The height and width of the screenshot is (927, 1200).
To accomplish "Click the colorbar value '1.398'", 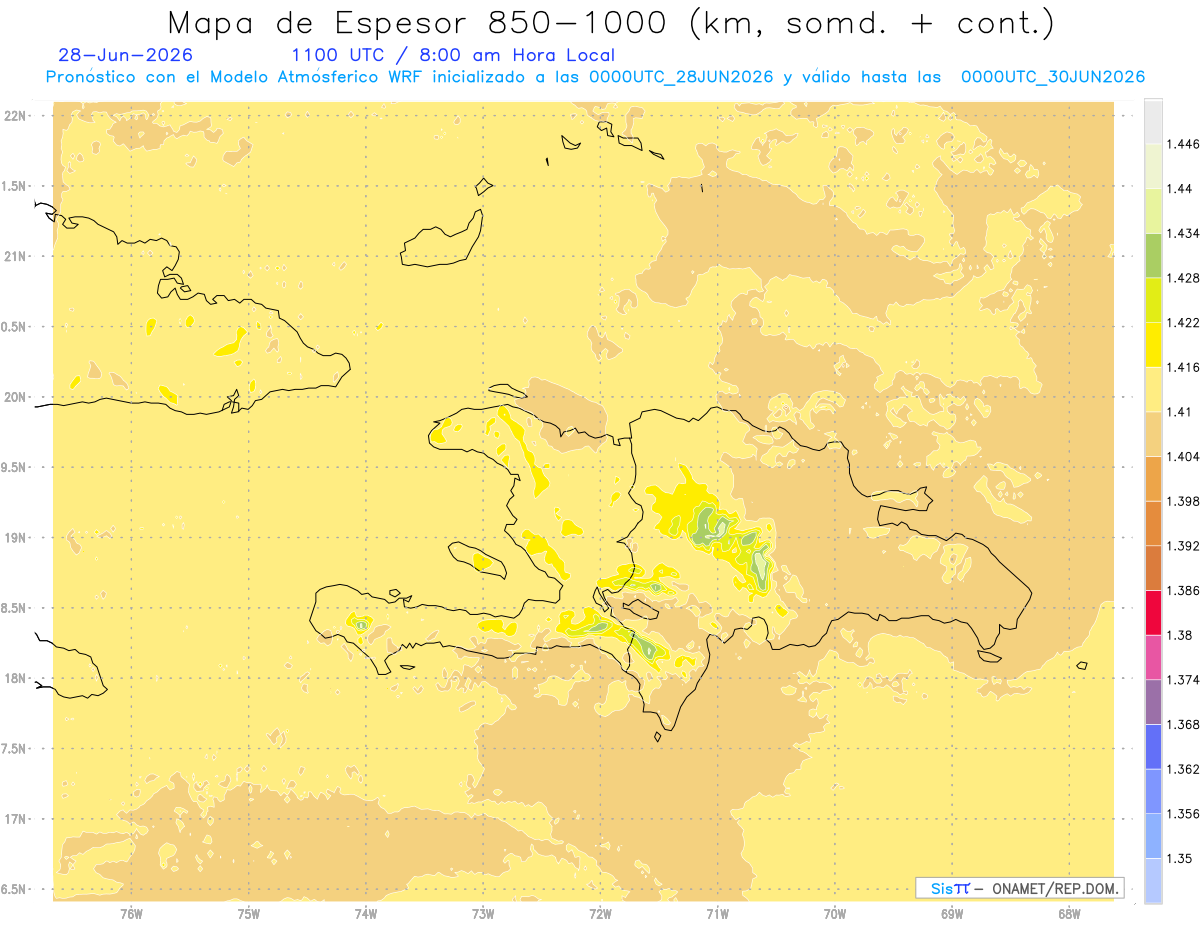I will tap(1182, 501).
